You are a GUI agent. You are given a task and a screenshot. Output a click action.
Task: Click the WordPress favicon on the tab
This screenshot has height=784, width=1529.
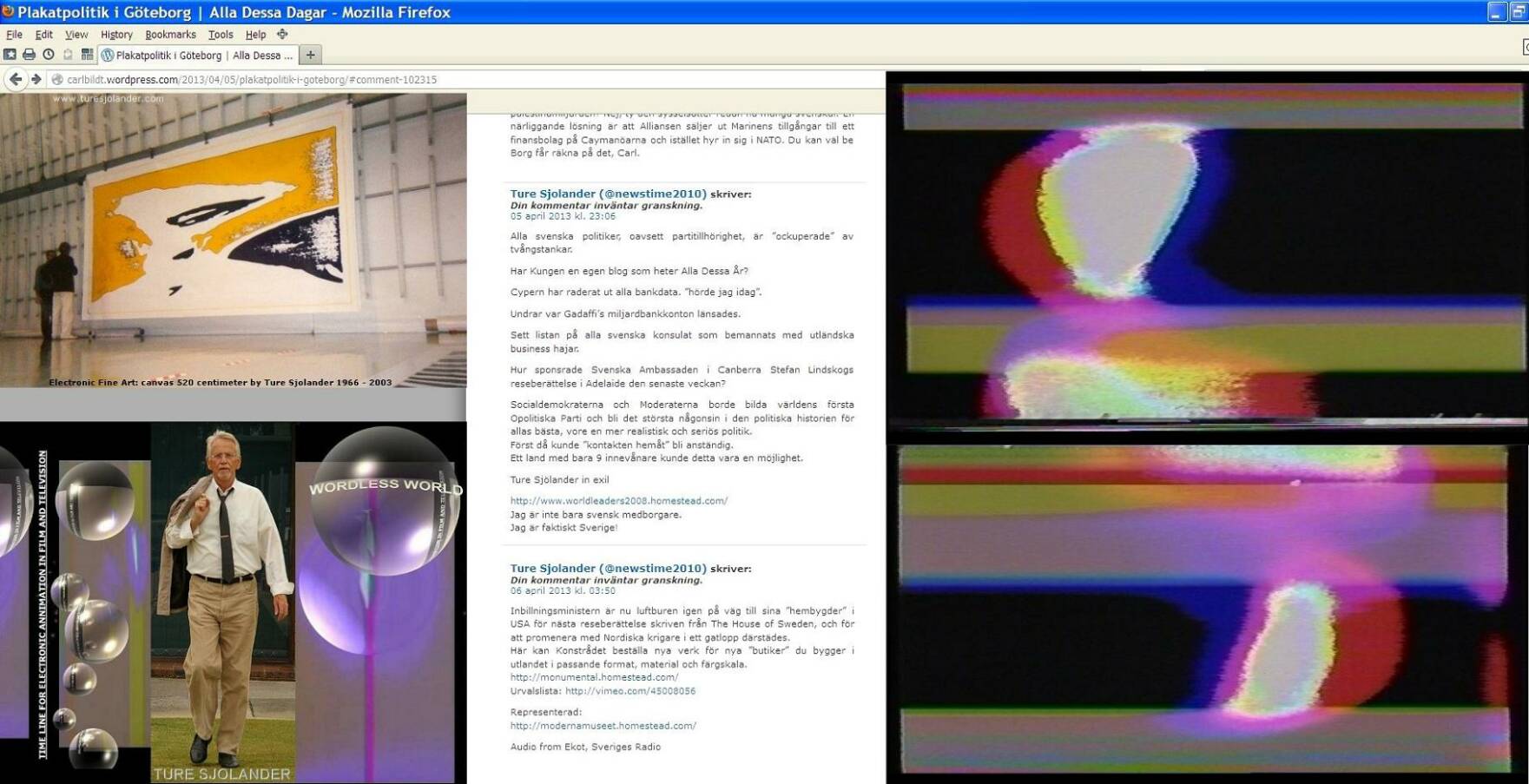click(108, 55)
